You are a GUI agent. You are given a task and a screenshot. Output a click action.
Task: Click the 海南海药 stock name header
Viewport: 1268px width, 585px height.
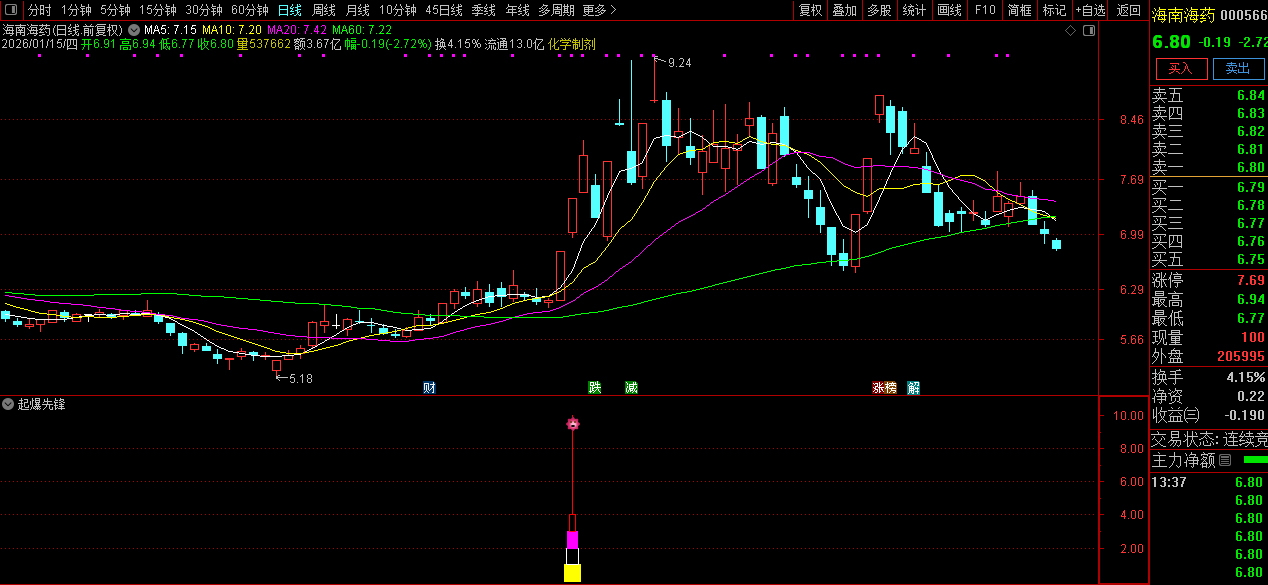1184,15
